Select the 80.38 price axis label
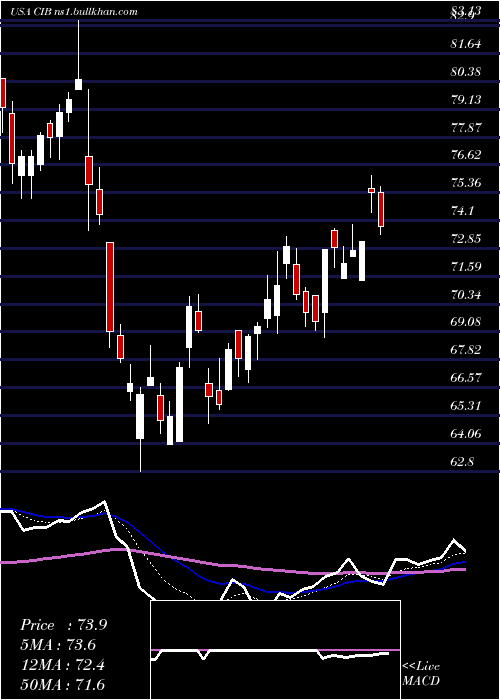This screenshot has width=500, height=700. pyautogui.click(x=466, y=71)
